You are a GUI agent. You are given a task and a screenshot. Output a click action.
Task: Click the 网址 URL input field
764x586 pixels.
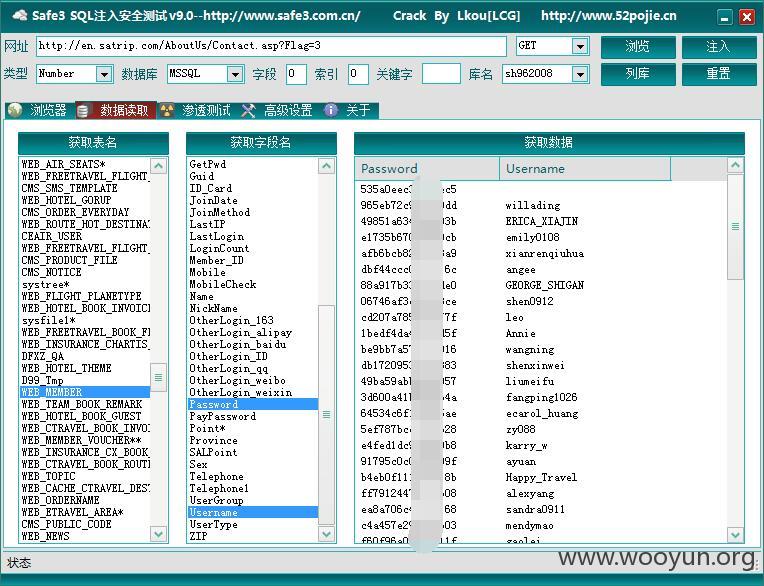[271, 46]
